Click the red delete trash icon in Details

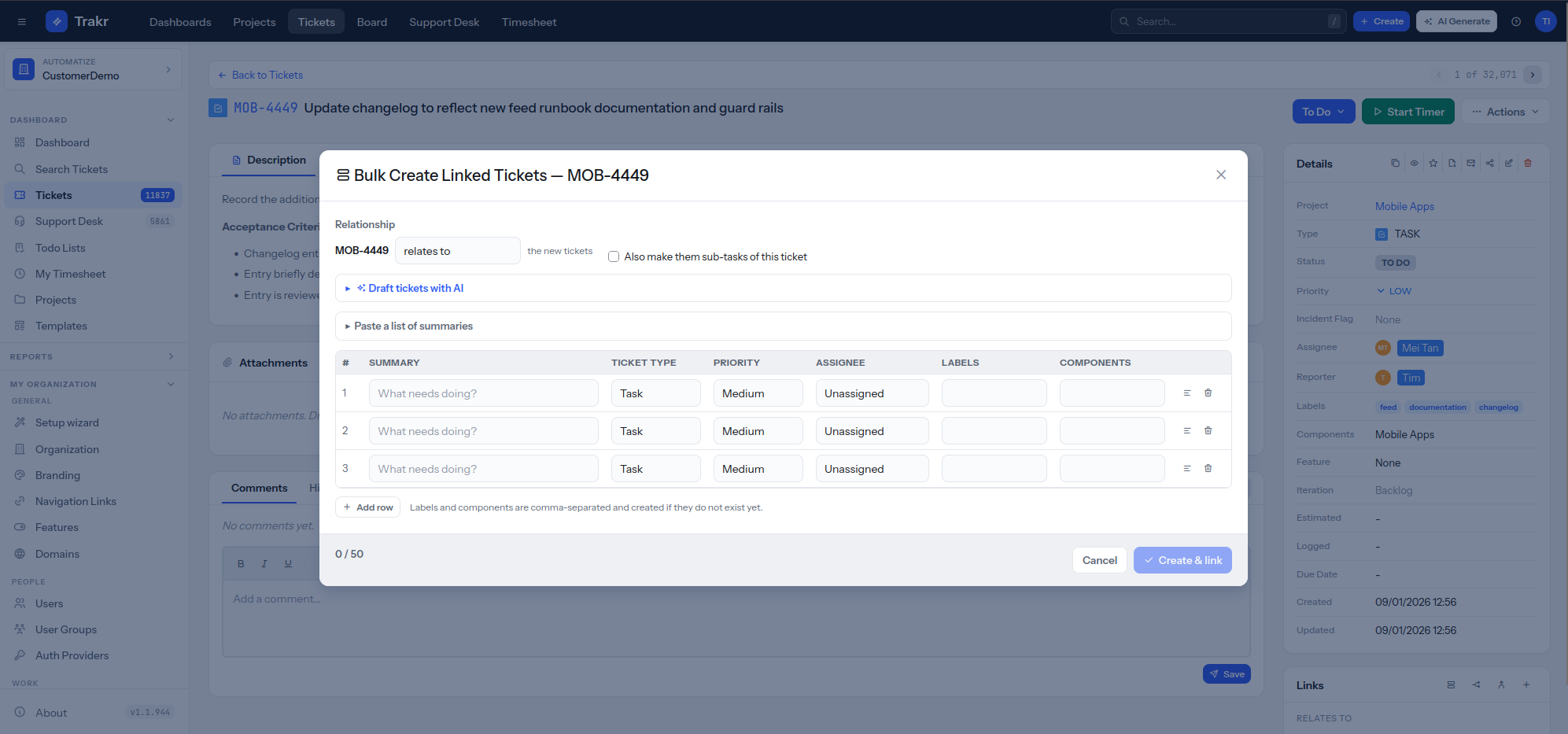click(1528, 163)
